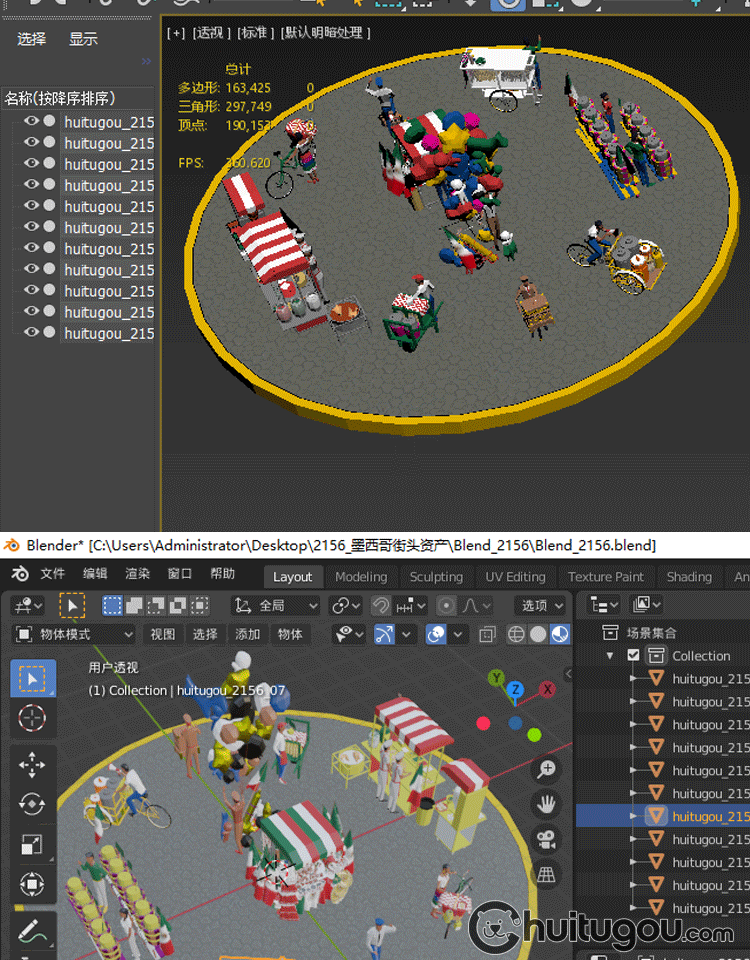
Task: Click the double-chevron icon in 3ds Max explorer
Action: (146, 61)
